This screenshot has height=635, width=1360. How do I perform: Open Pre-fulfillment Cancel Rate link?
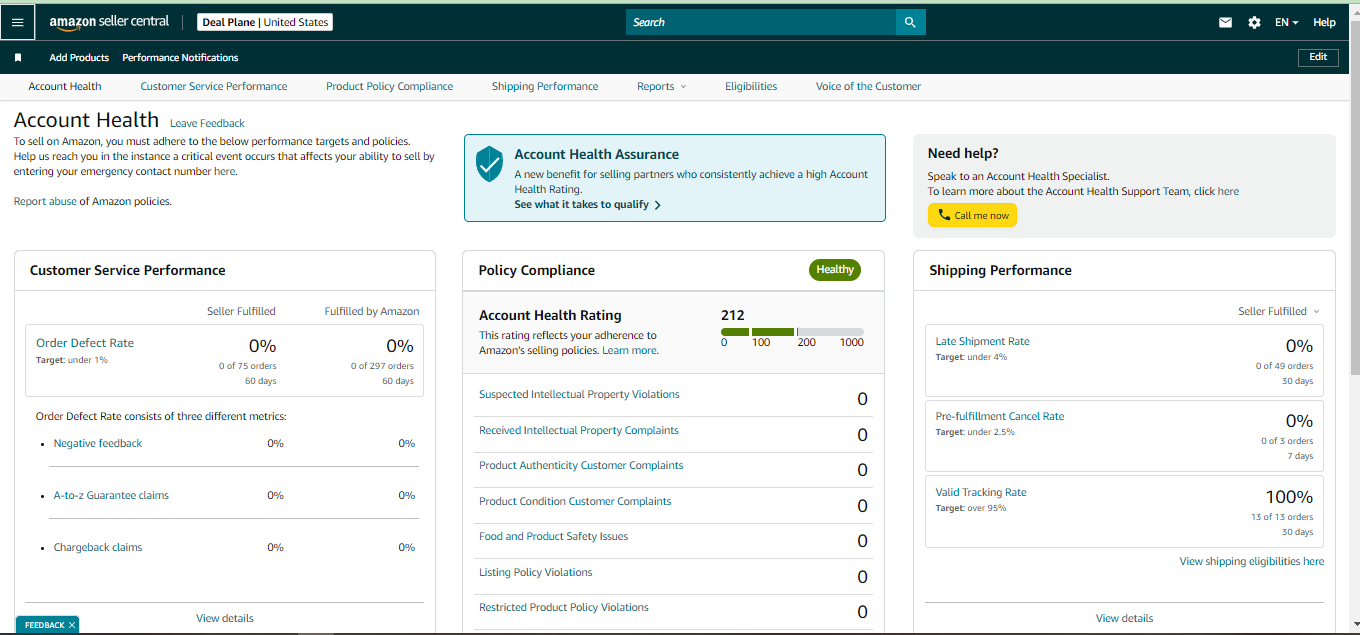[x=1000, y=417]
